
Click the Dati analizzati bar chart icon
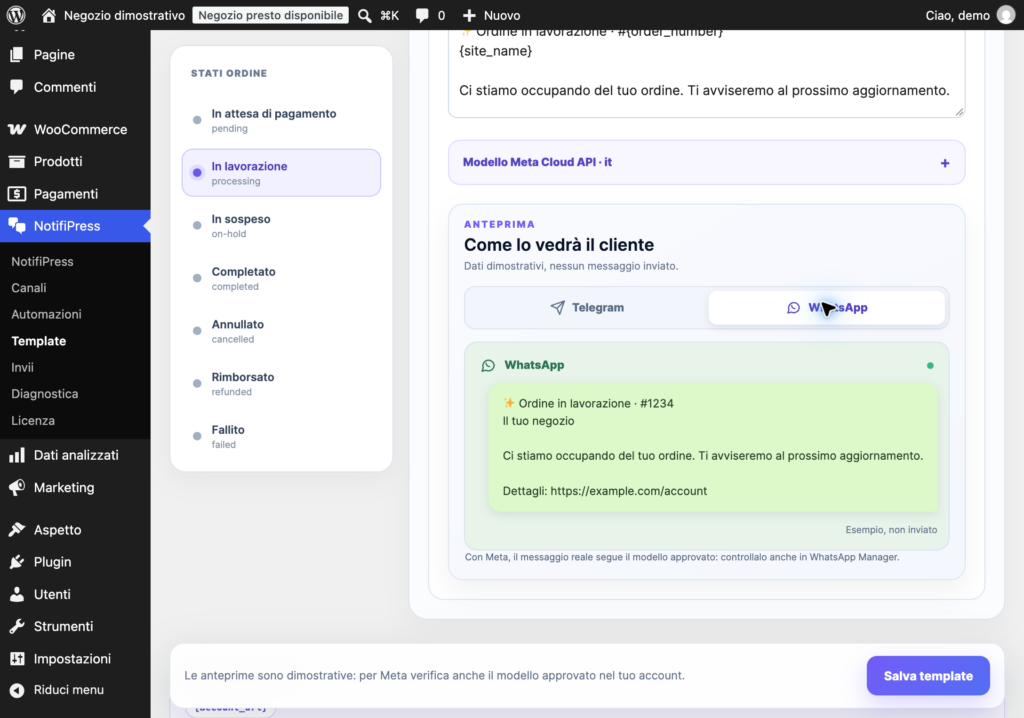click(17, 455)
